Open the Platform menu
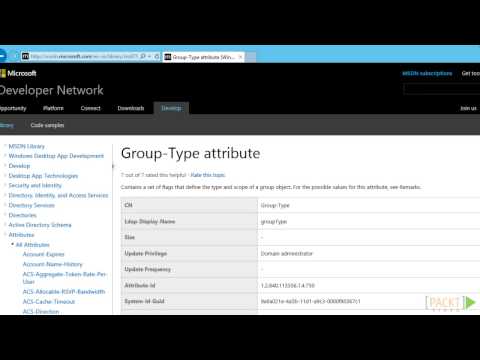480x360 pixels. click(53, 108)
